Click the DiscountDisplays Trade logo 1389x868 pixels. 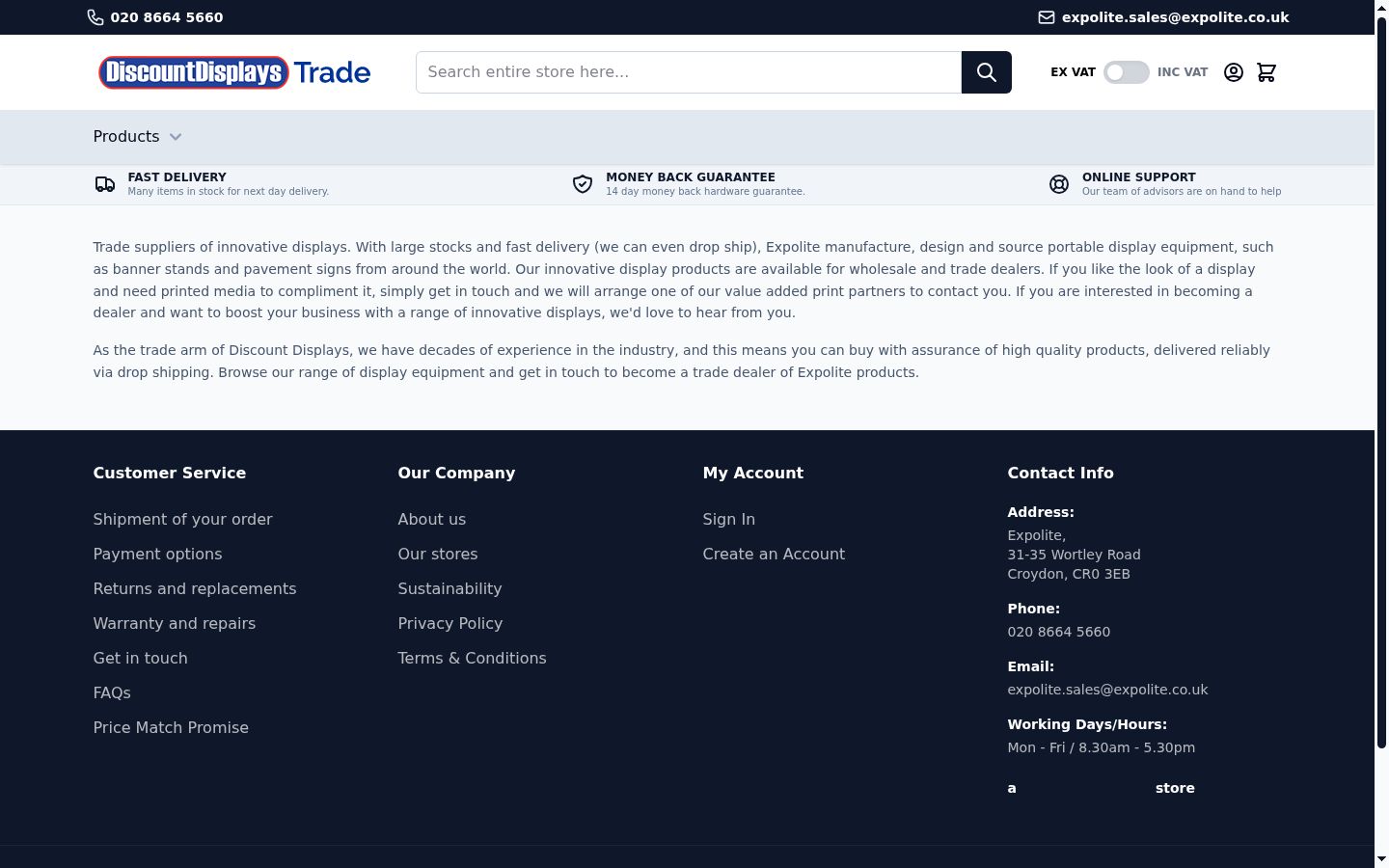[x=234, y=72]
